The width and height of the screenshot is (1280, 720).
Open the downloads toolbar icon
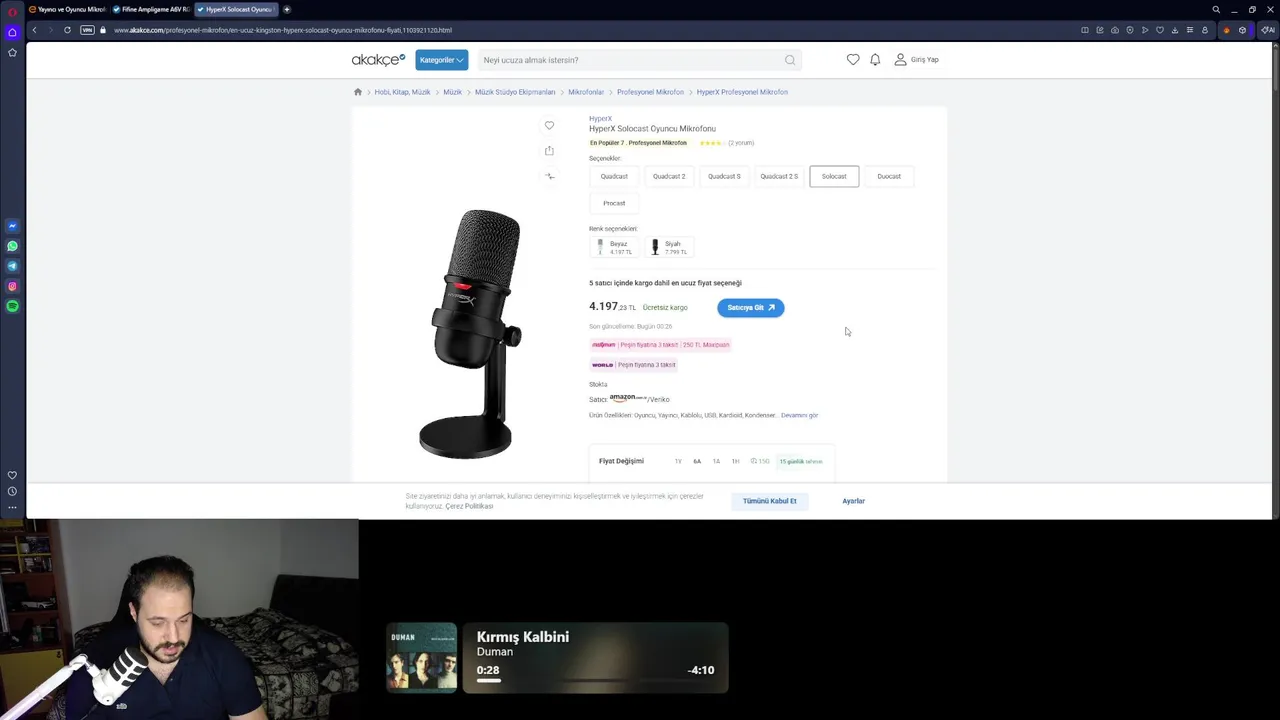tap(1174, 30)
